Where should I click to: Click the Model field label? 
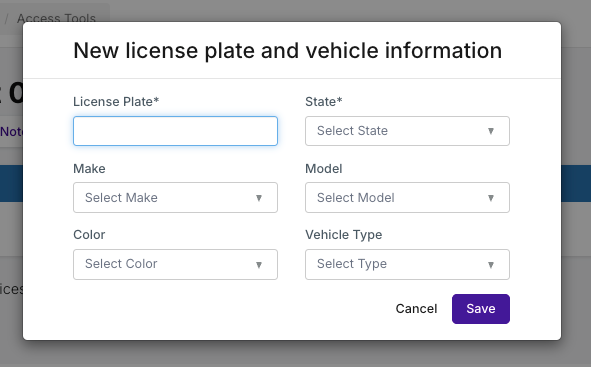pyautogui.click(x=324, y=169)
